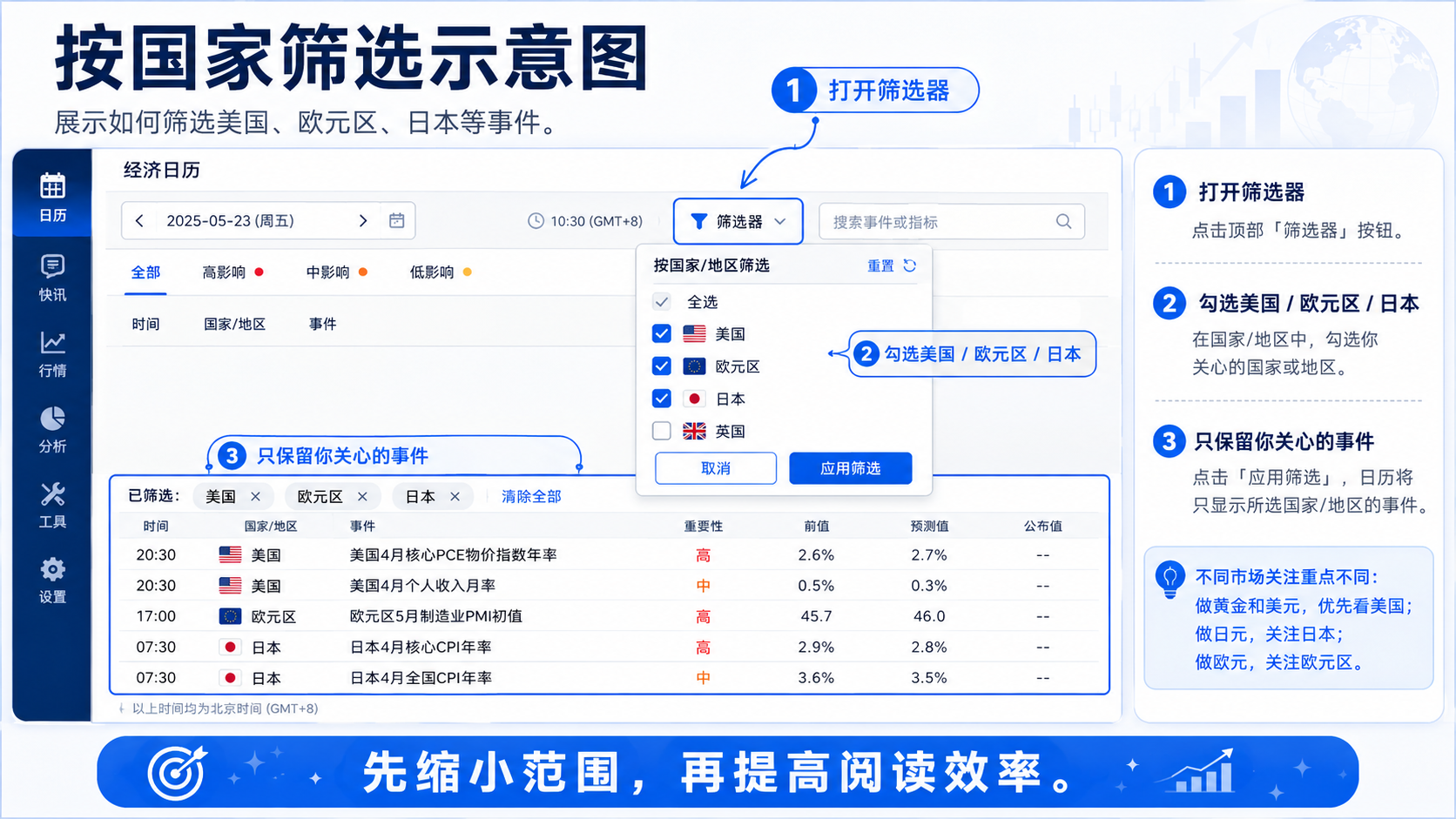Uncheck the 美国 checkbox
Screen dimensions: 1456x819
(662, 333)
